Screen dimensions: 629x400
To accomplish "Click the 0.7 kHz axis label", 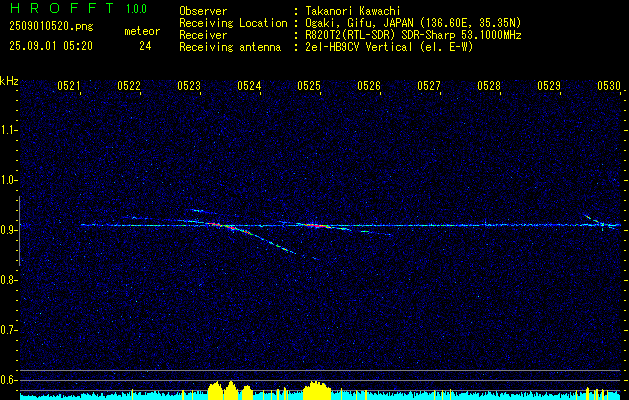I will [x=8, y=330].
